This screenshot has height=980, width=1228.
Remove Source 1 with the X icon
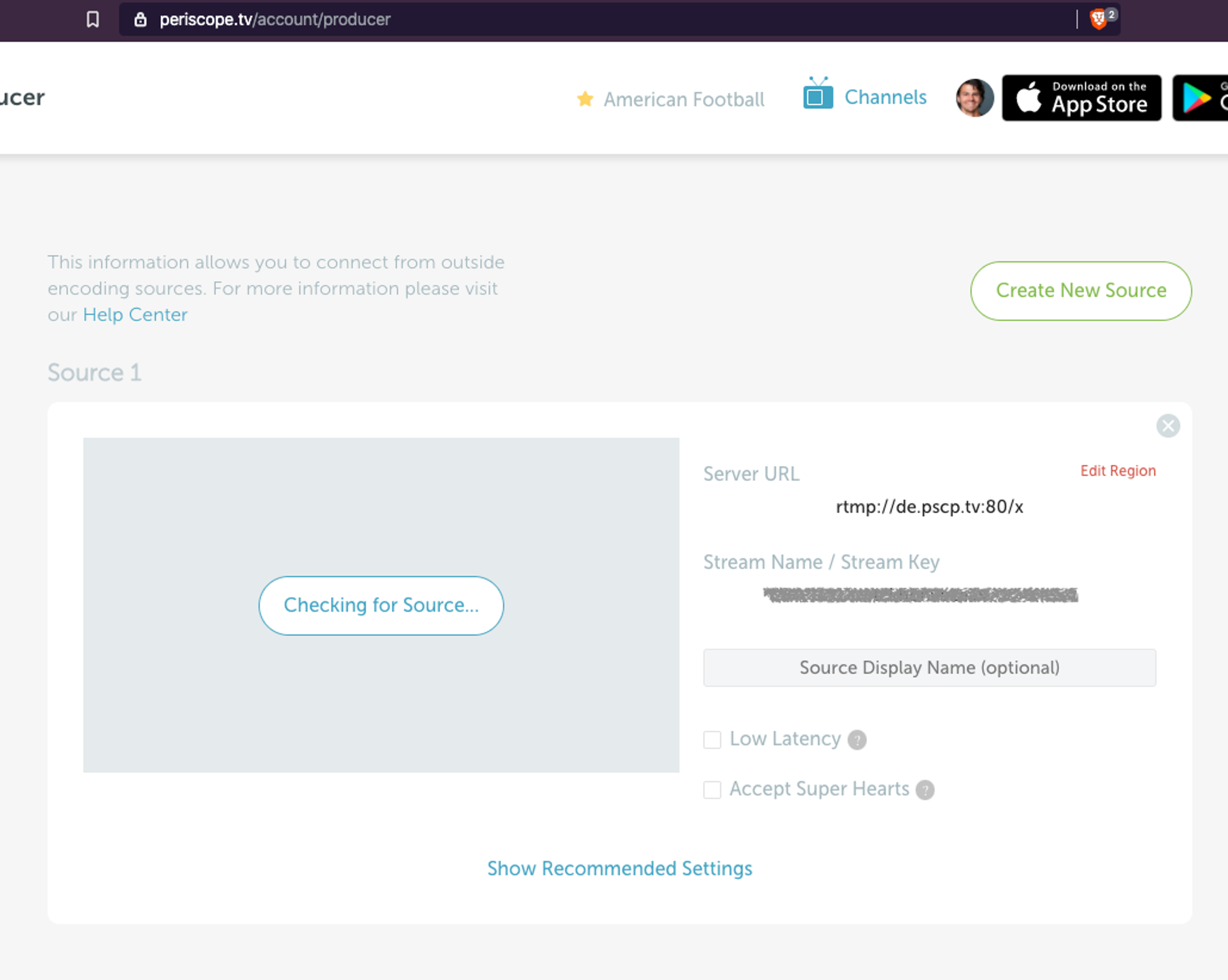1168,426
